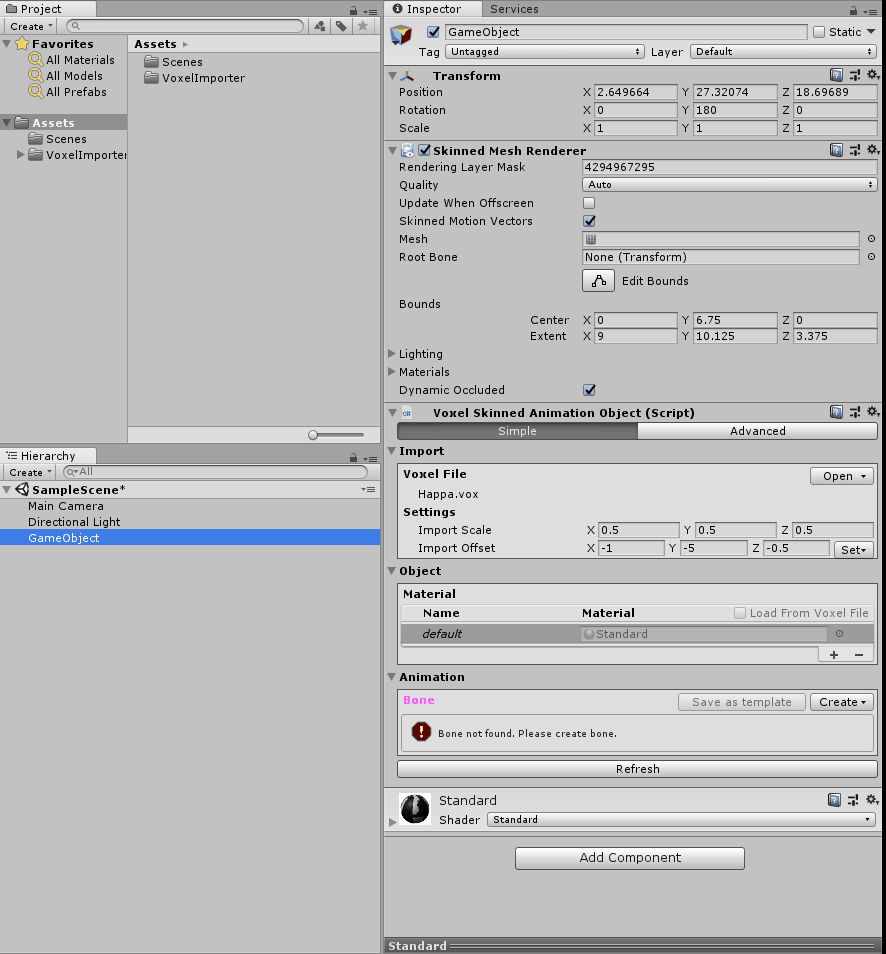
Task: Open the Quality dropdown
Action: coord(730,184)
